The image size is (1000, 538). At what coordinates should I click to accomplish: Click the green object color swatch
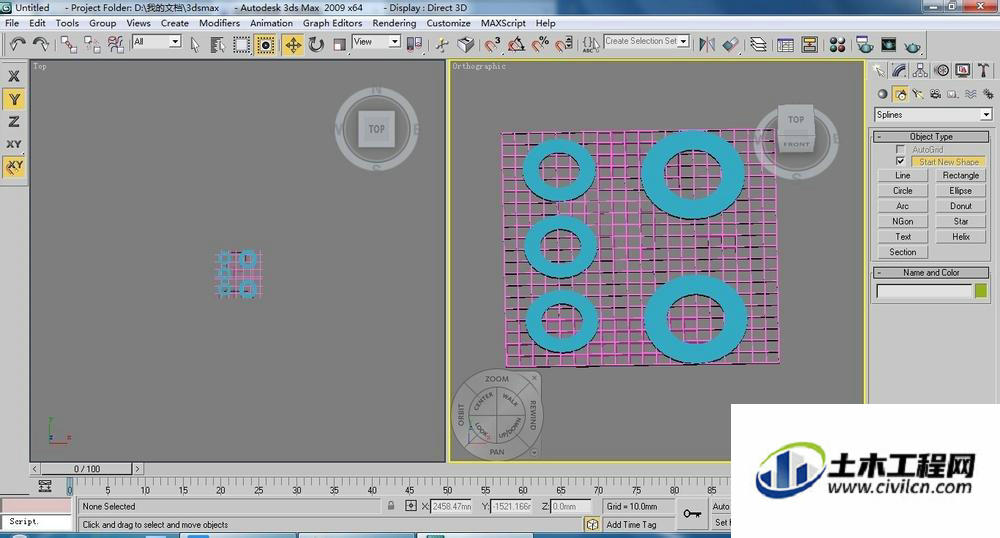pos(981,291)
